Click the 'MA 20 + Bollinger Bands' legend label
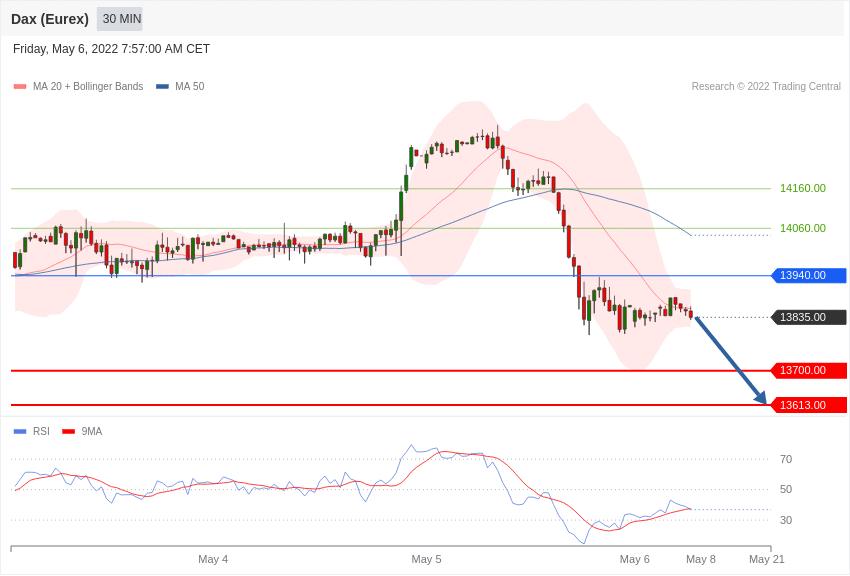This screenshot has height=576, width=850. coord(88,86)
